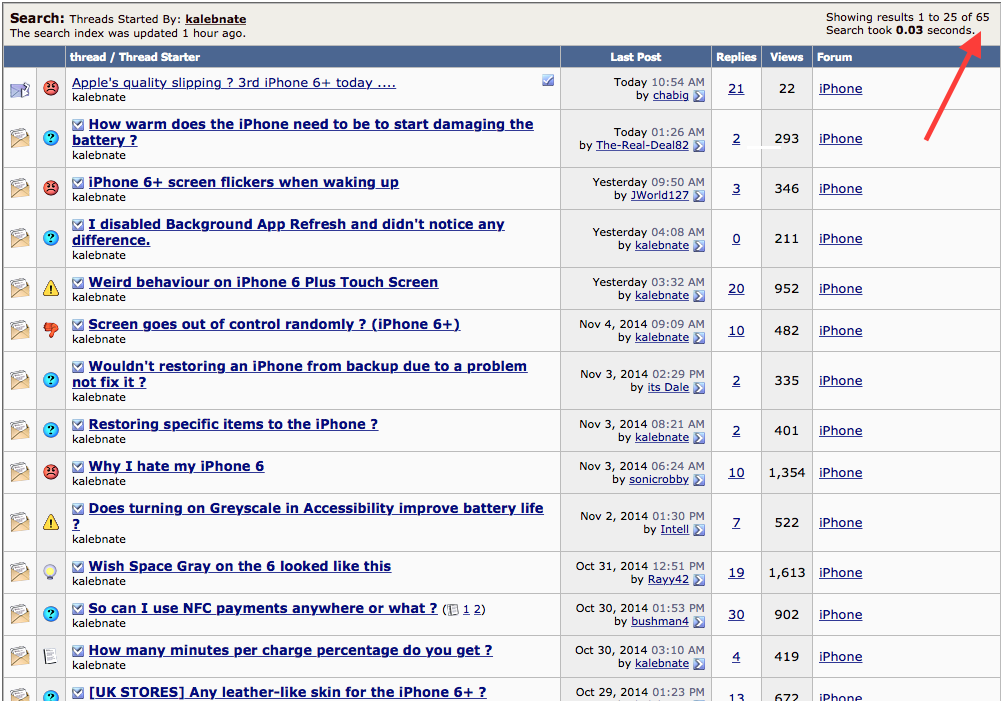Viewport: 1001px width, 701px height.
Task: Click the question icon on NFC payments row
Action: (x=51, y=614)
